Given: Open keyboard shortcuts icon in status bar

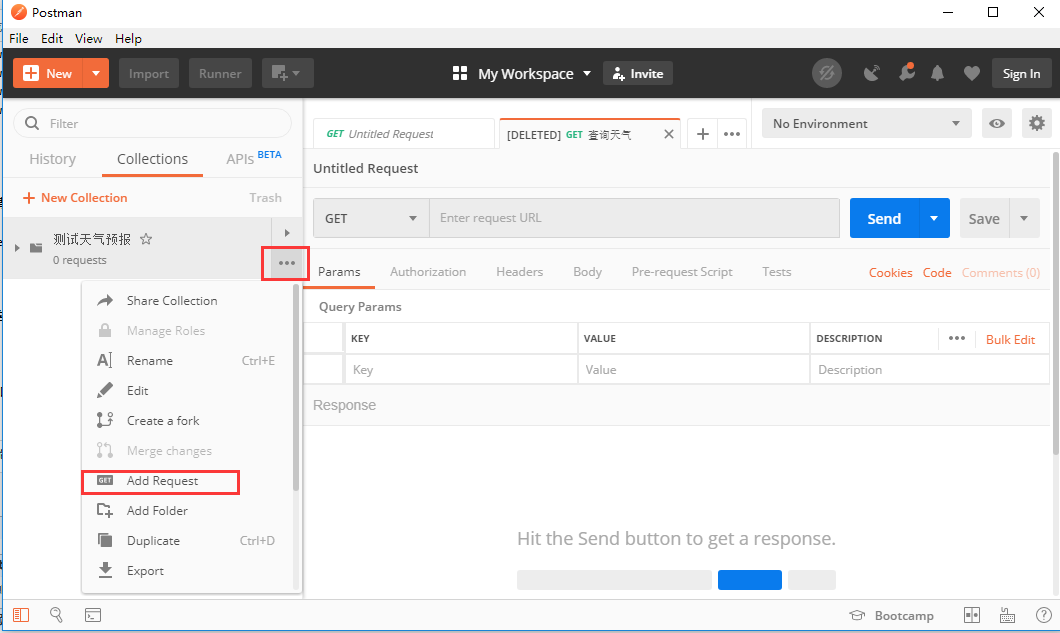Looking at the screenshot, I should click(x=1007, y=615).
